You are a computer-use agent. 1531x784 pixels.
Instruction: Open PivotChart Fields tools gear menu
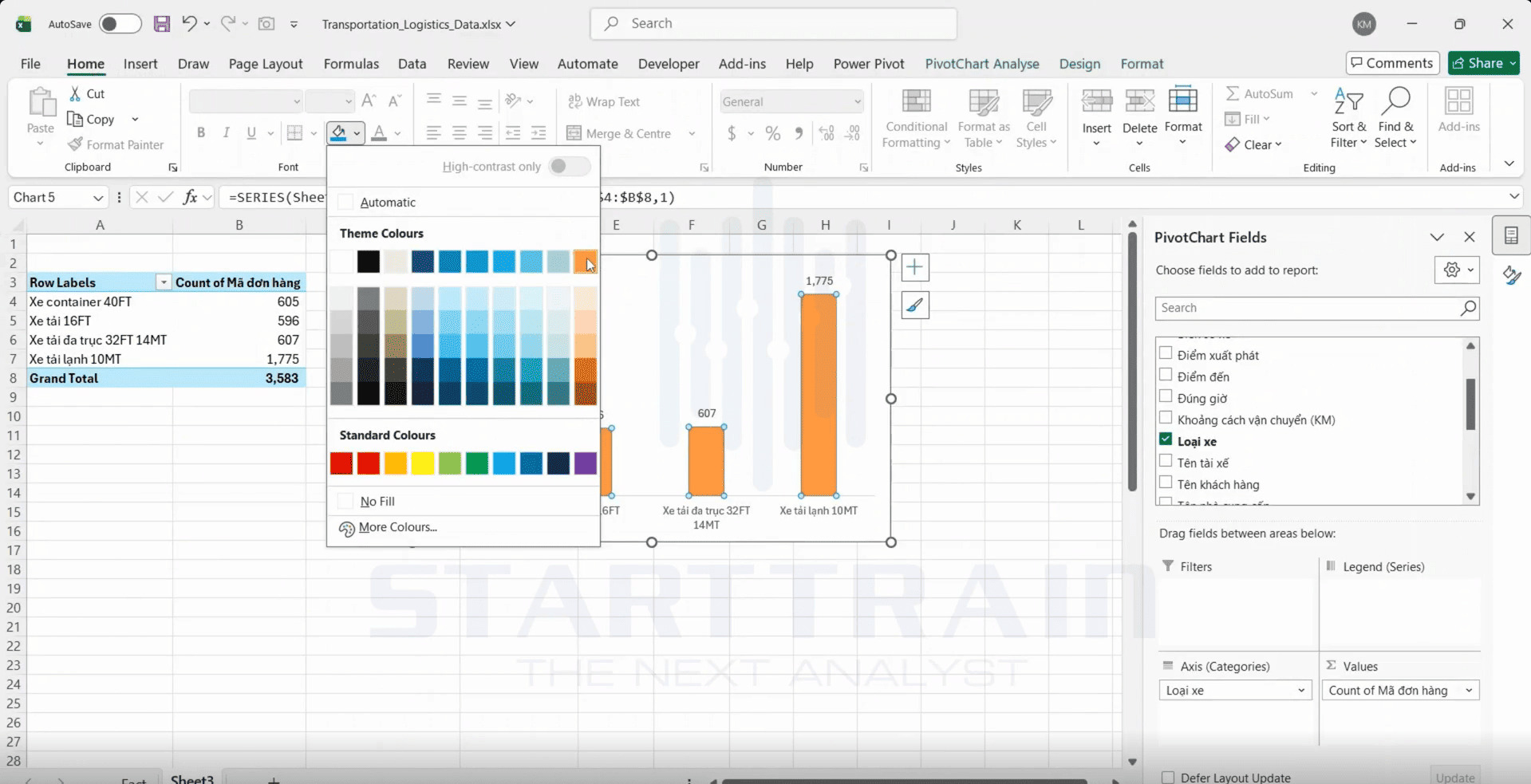point(1457,270)
